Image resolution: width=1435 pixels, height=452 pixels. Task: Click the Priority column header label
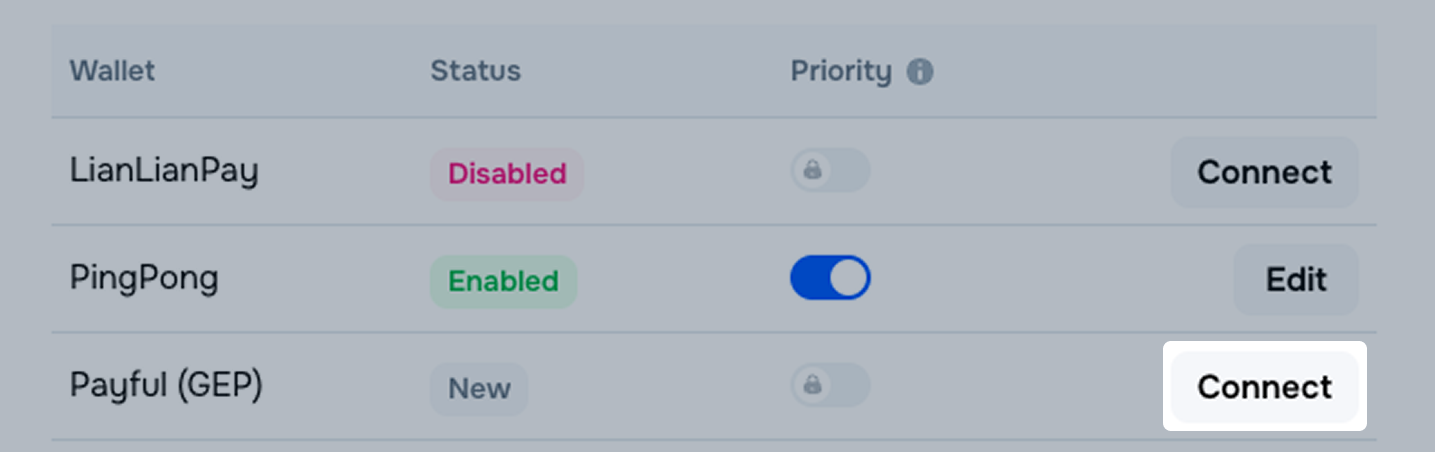[x=840, y=72]
